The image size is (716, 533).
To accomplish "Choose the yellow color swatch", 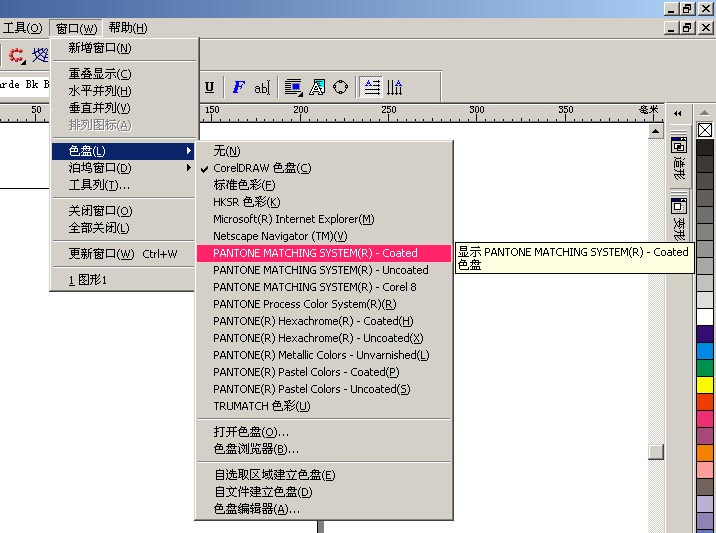I will 705,385.
